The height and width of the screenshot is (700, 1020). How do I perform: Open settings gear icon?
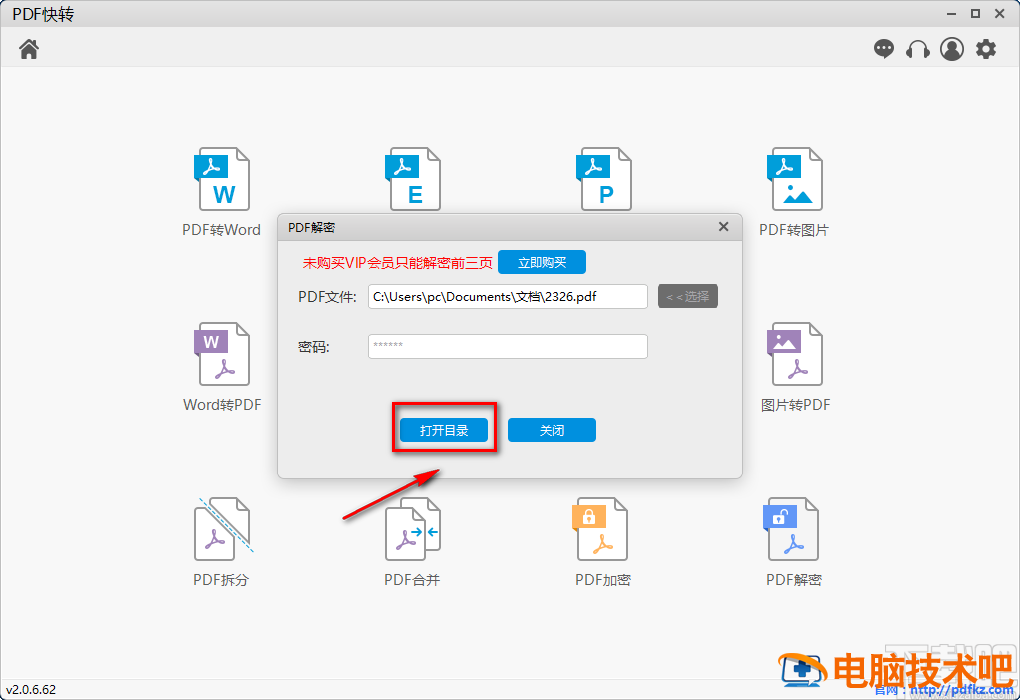coord(986,49)
